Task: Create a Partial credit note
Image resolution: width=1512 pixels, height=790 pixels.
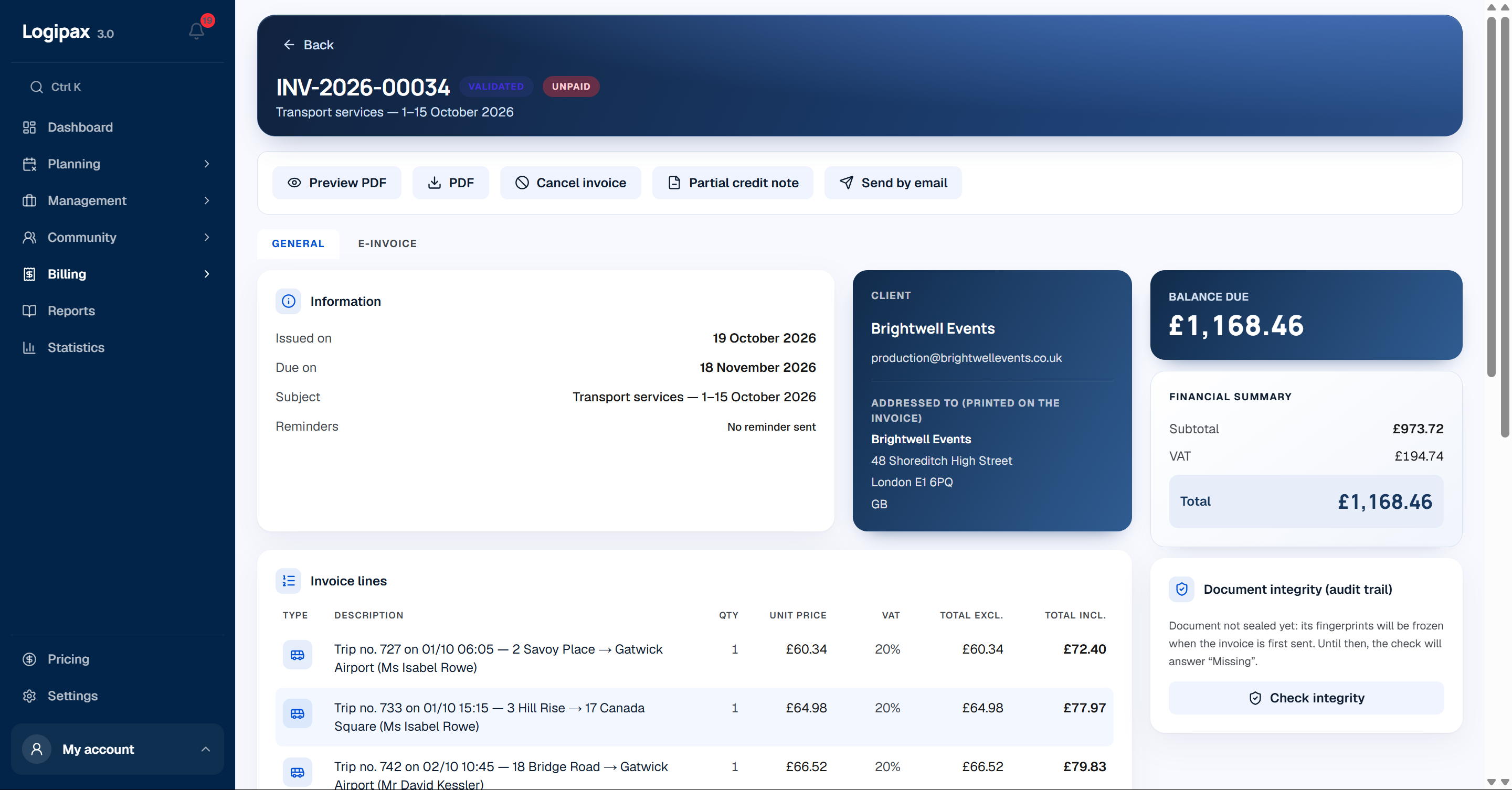Action: tap(733, 183)
